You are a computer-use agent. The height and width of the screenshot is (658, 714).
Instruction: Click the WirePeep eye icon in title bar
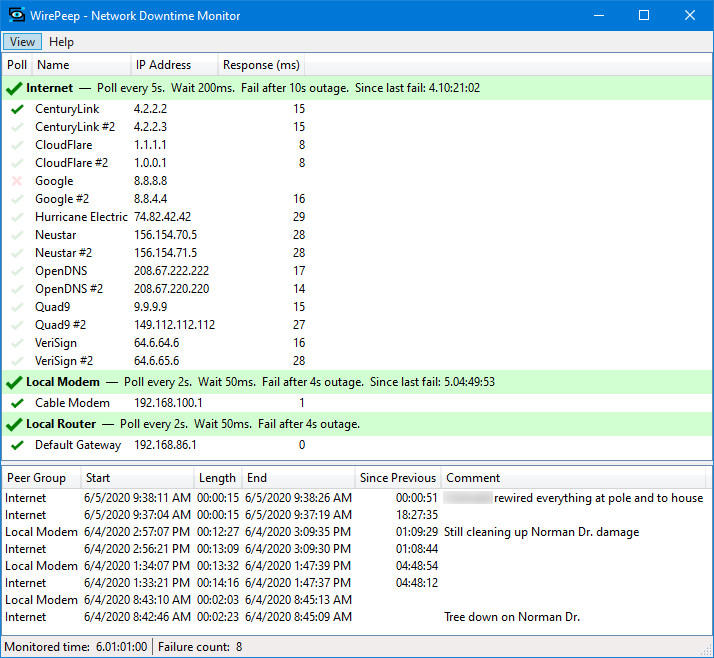(x=17, y=15)
